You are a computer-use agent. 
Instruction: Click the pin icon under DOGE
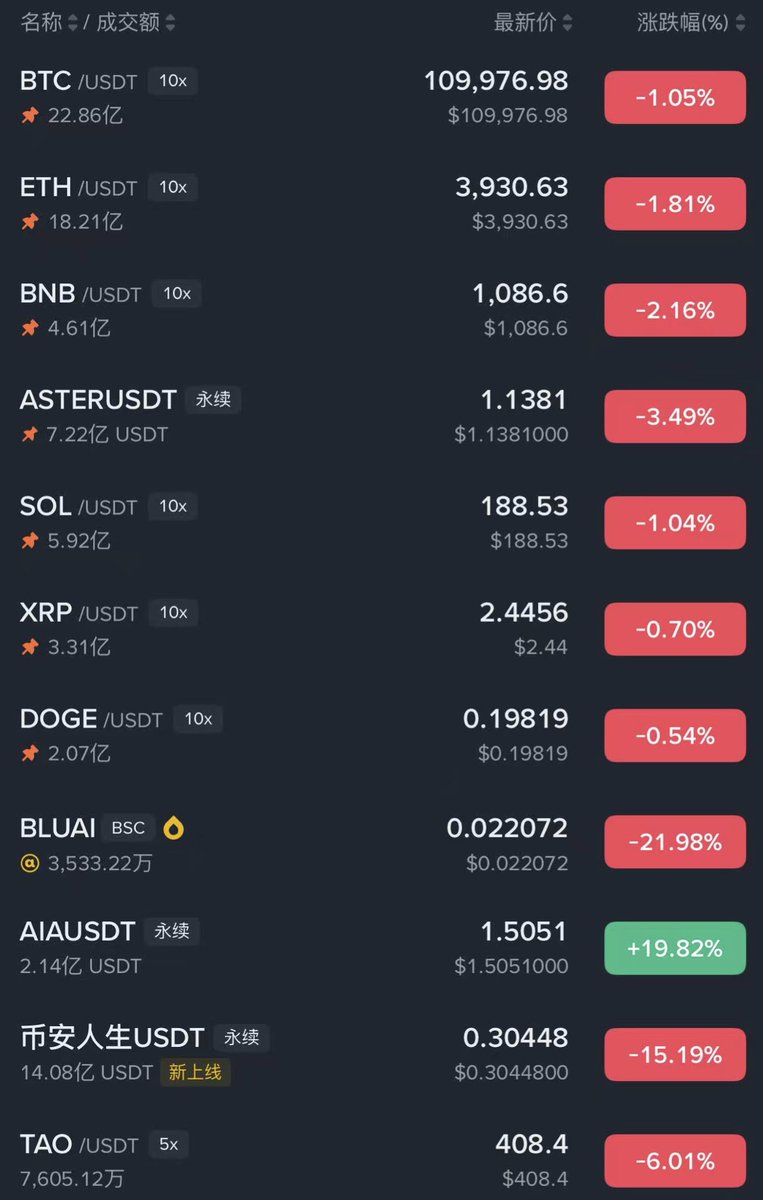click(x=29, y=754)
